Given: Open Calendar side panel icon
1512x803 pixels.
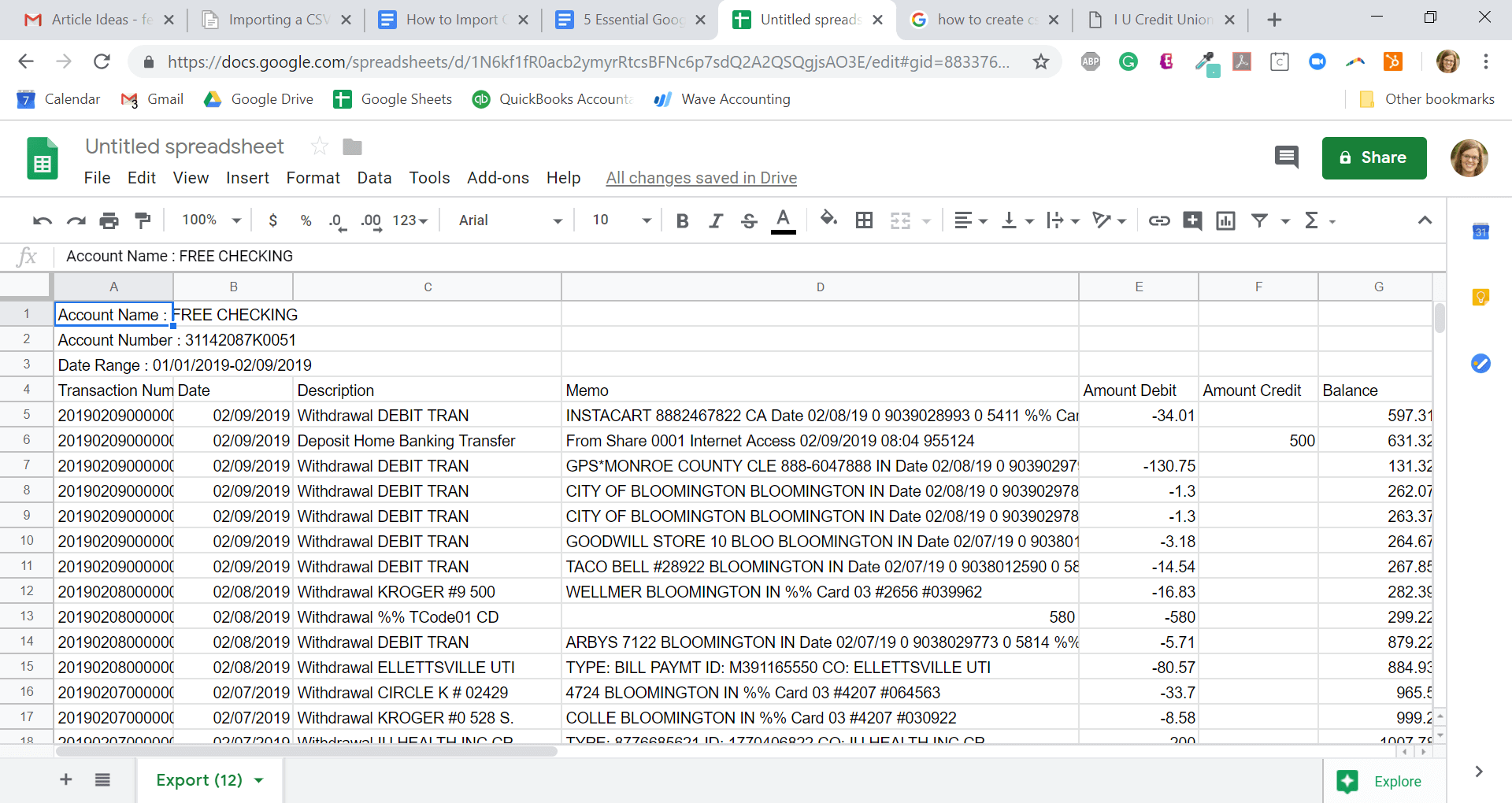Looking at the screenshot, I should coord(1480,231).
